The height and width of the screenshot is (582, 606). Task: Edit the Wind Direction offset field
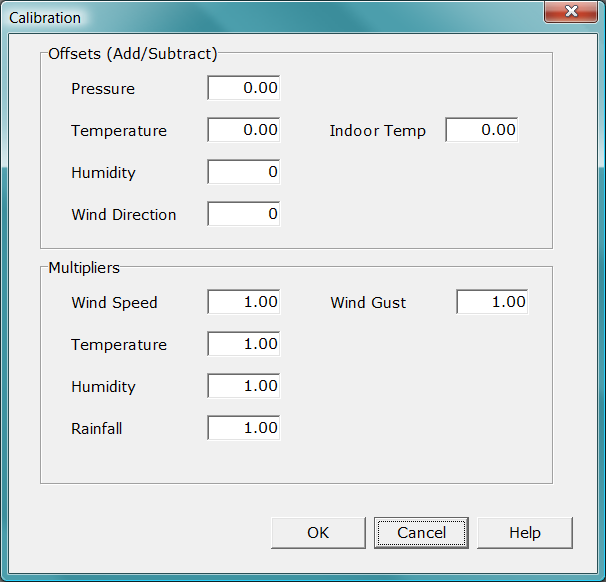click(x=244, y=214)
